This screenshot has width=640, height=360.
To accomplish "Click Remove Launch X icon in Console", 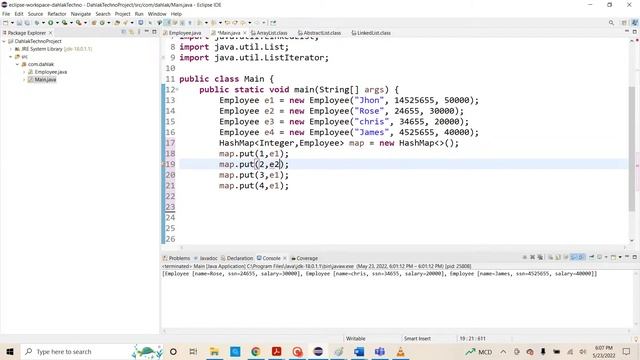I will click(532, 257).
